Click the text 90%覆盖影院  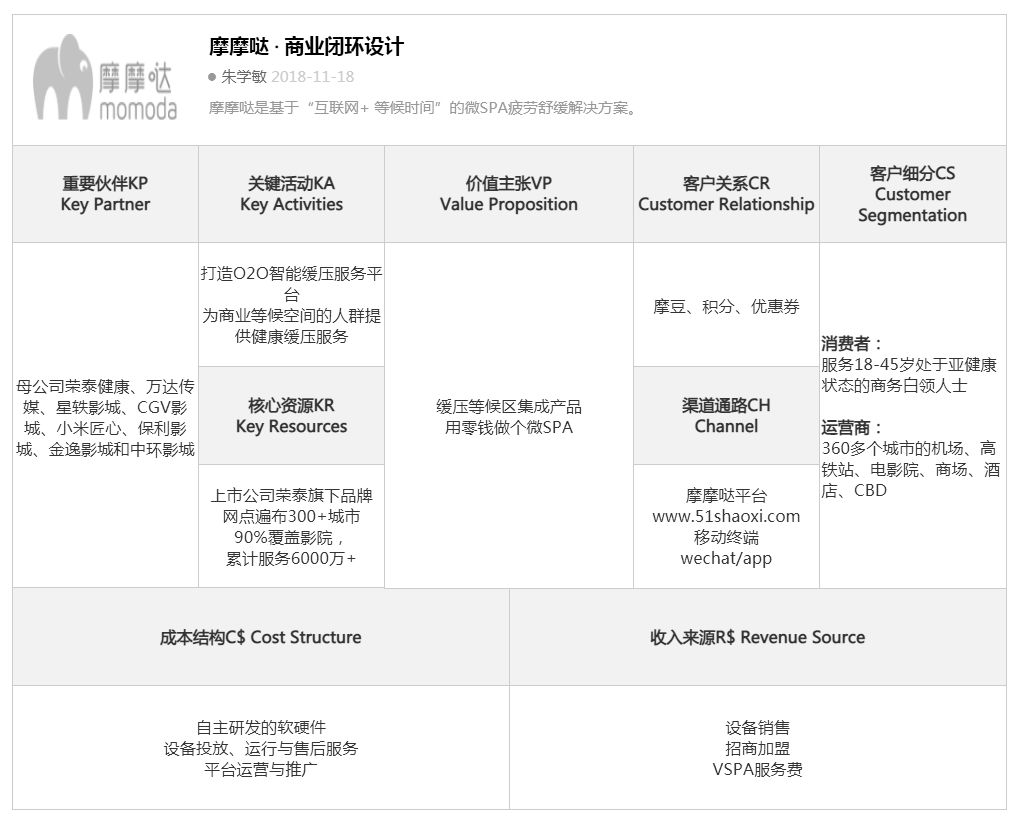click(x=288, y=538)
